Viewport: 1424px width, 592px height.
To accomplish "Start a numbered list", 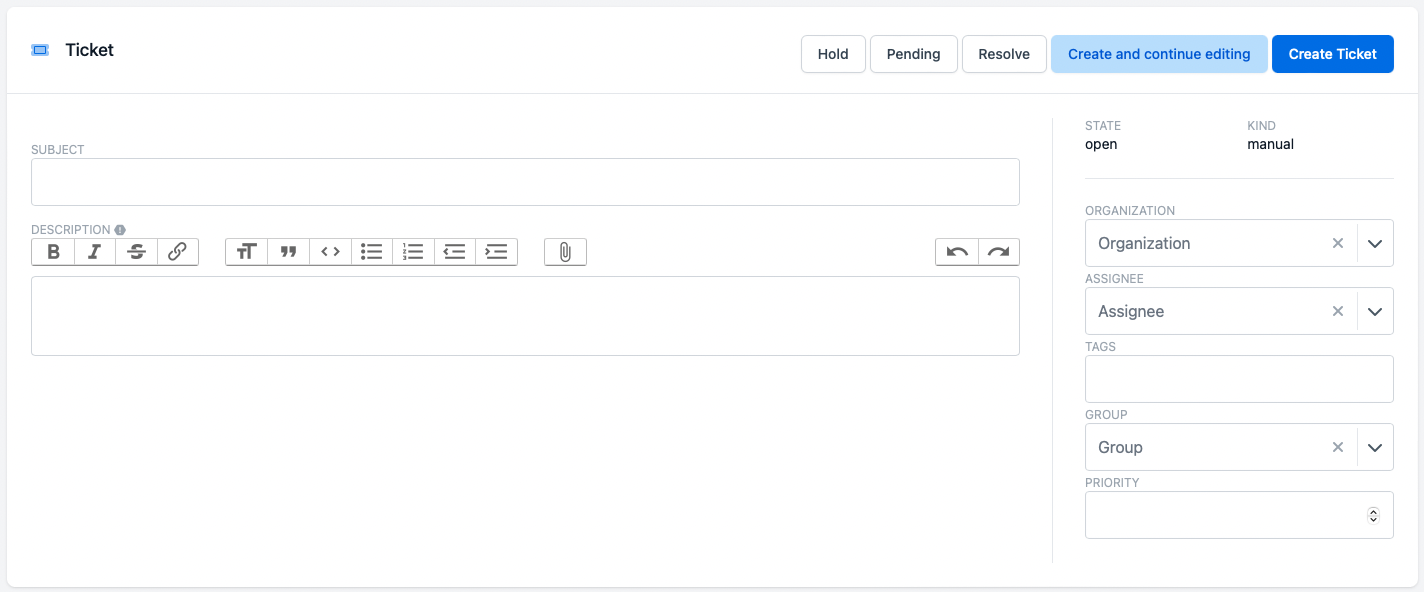I will click(x=413, y=252).
